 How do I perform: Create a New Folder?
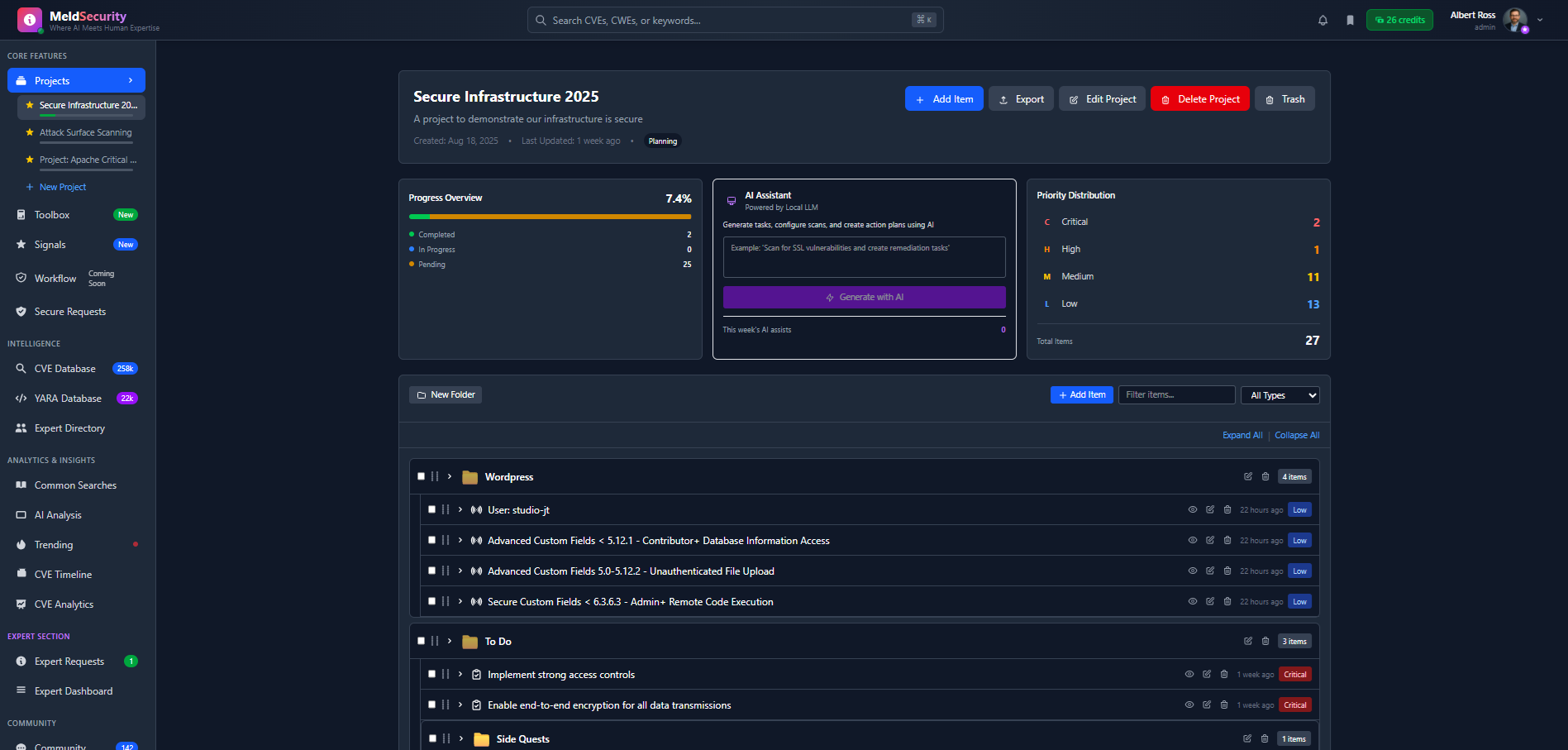pyautogui.click(x=446, y=395)
